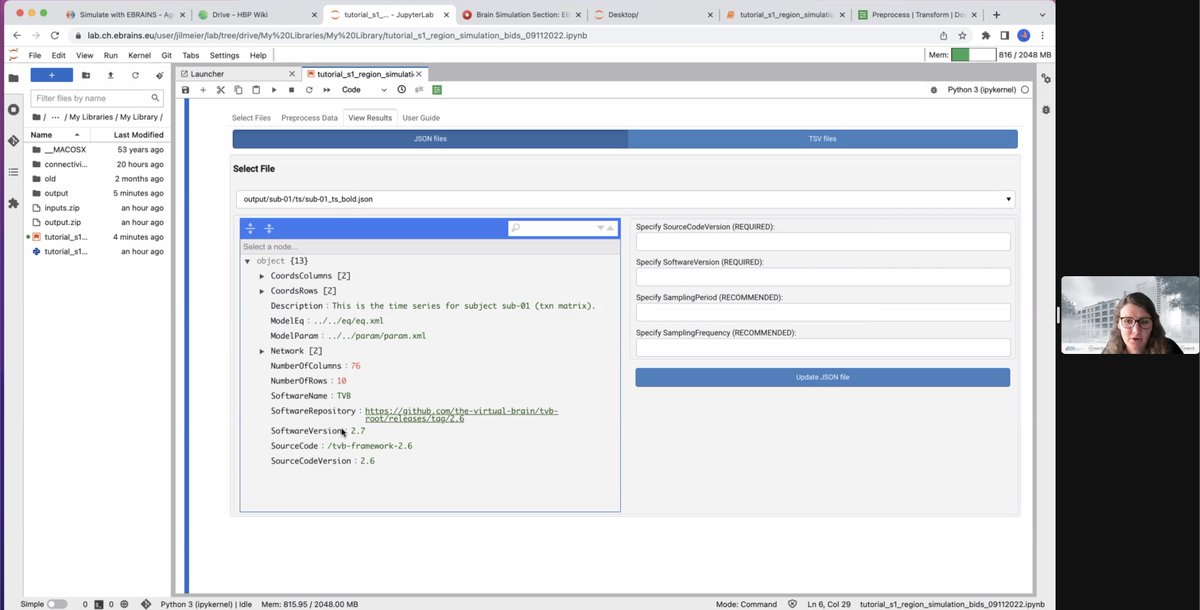Screen dimensions: 1200x610
Task: Click previous search result arrow in JSON editor
Action: click(611, 228)
